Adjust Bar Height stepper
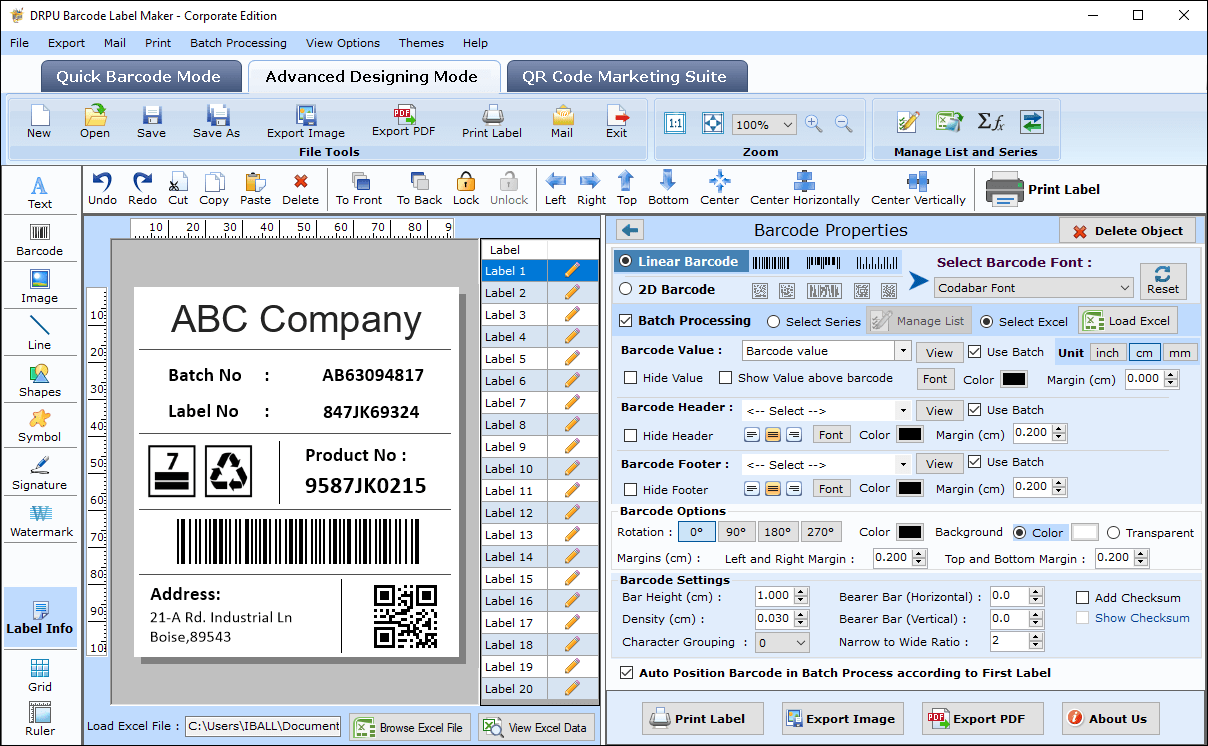The height and width of the screenshot is (746, 1208). pos(800,596)
